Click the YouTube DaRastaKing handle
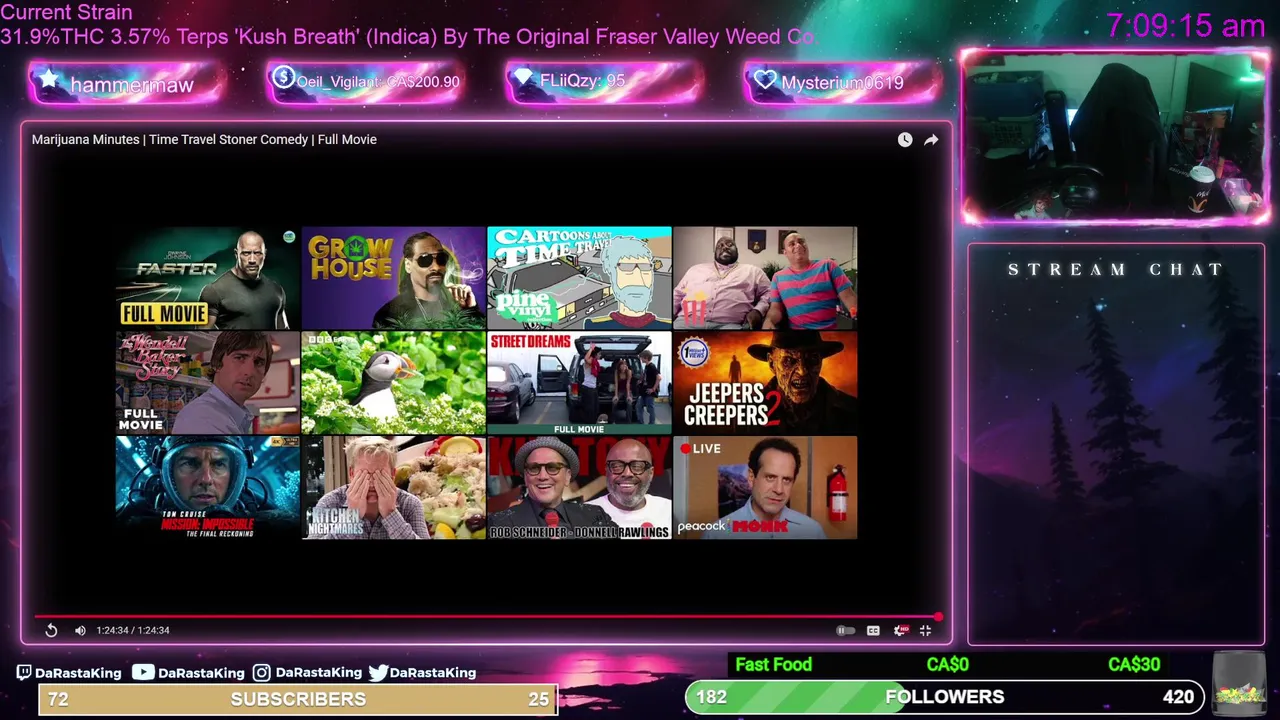1280x720 pixels. [x=189, y=673]
